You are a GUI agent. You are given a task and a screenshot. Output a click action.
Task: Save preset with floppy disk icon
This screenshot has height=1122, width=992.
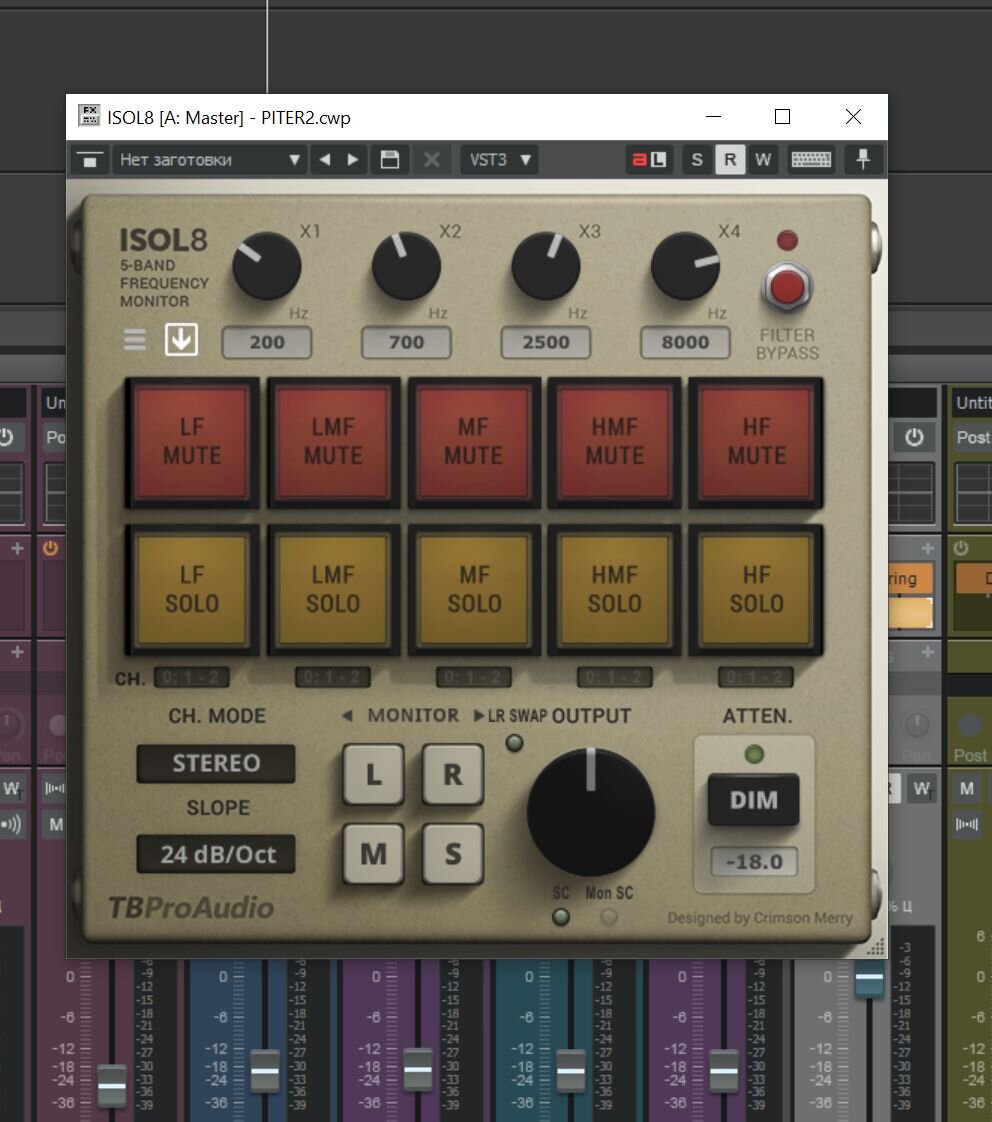pos(389,160)
